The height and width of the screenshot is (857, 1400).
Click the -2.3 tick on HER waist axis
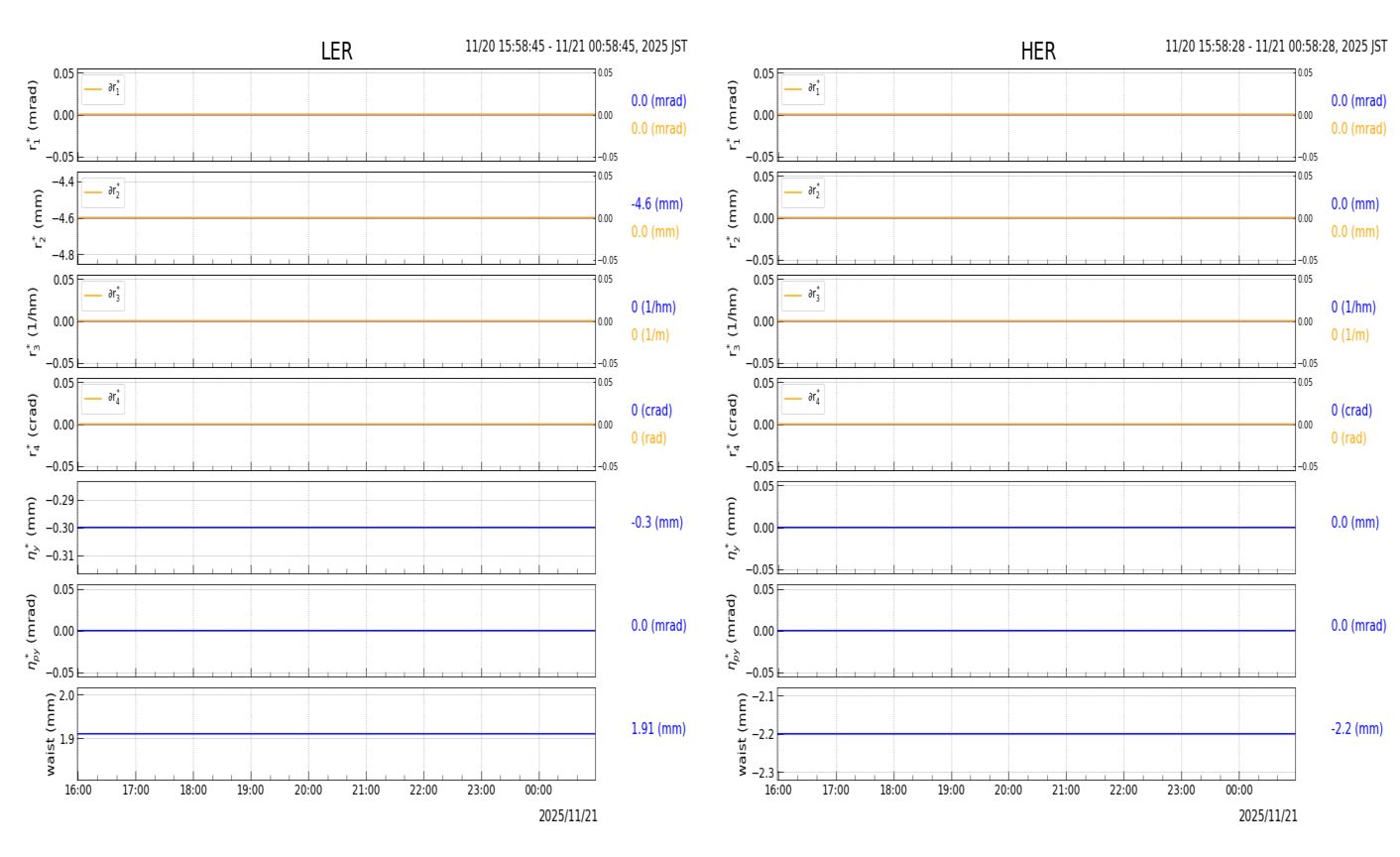(x=762, y=773)
